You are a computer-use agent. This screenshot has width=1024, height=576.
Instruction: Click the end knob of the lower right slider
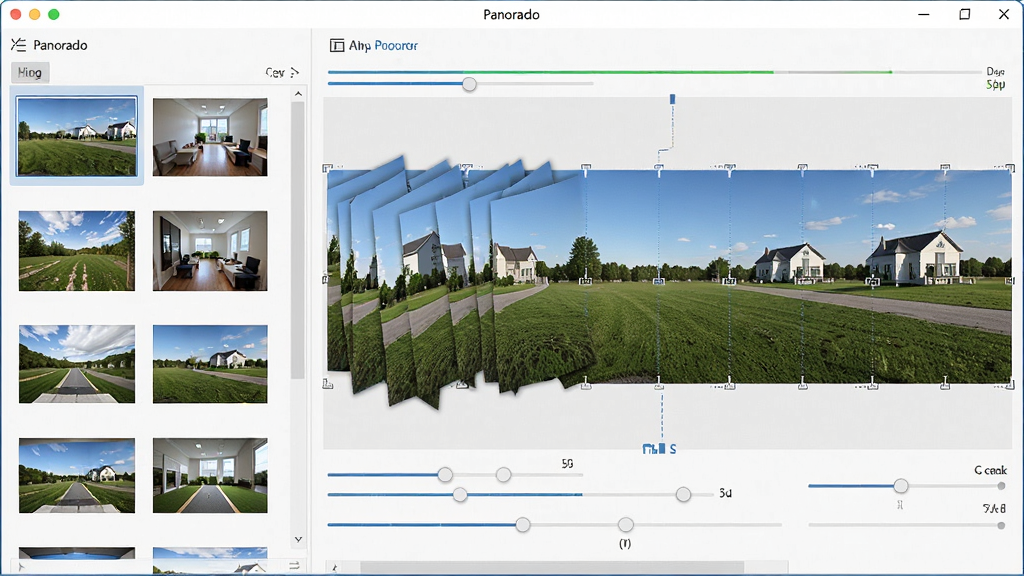click(x=1001, y=525)
